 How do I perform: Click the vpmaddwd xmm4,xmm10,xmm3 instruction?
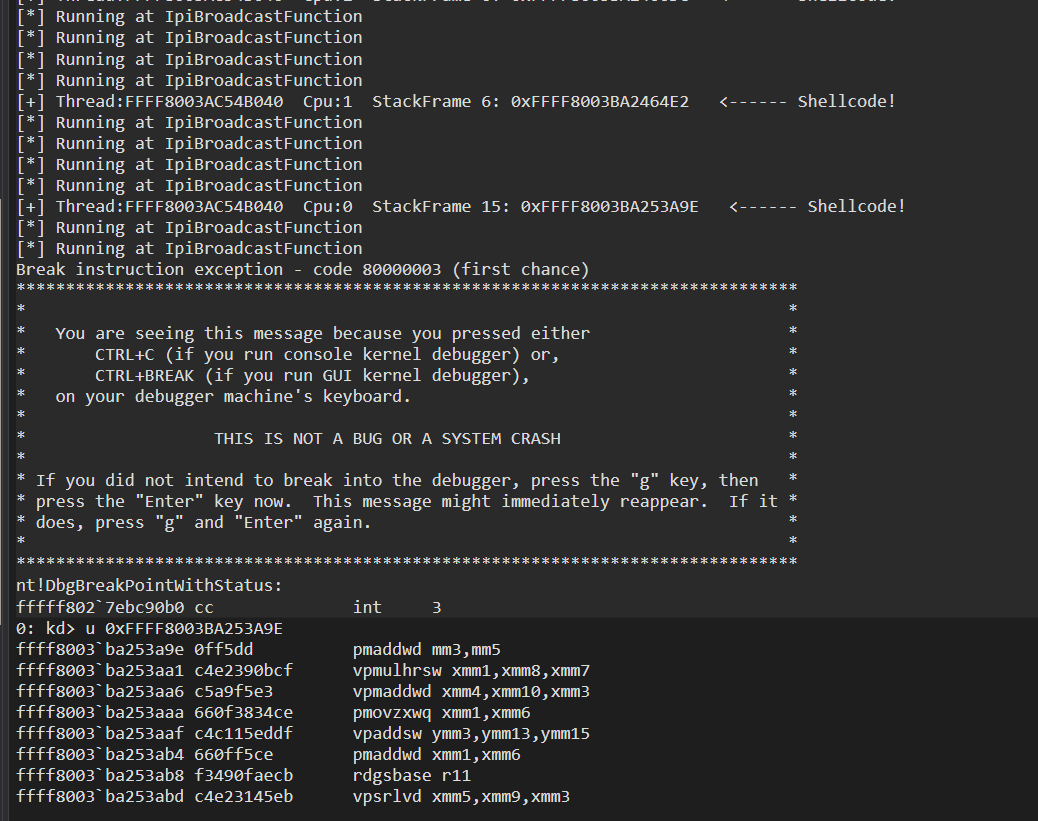click(x=471, y=691)
